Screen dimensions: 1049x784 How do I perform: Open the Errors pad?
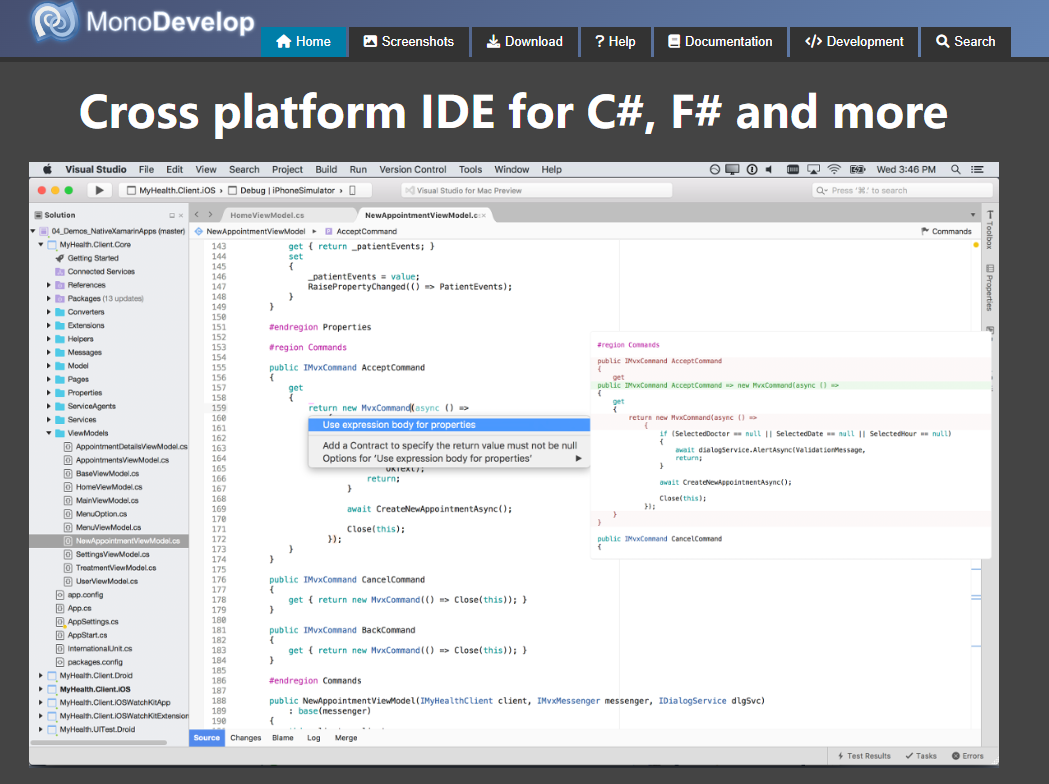click(x=968, y=756)
